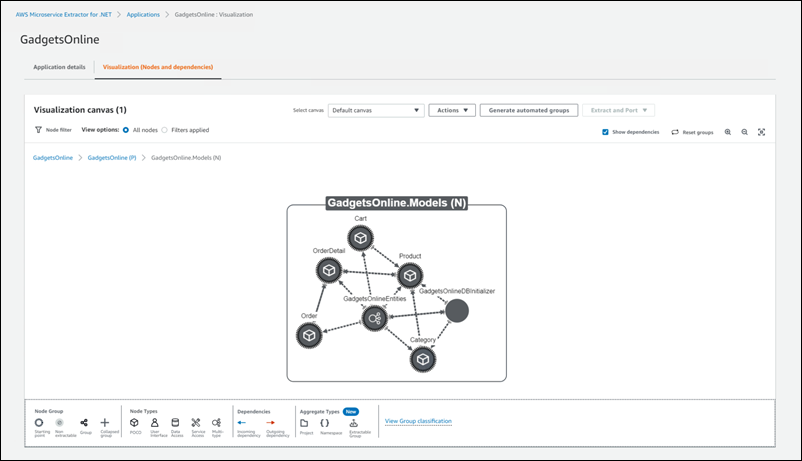Click the Project folder legend icon
This screenshot has width=802, height=461.
tap(304, 423)
